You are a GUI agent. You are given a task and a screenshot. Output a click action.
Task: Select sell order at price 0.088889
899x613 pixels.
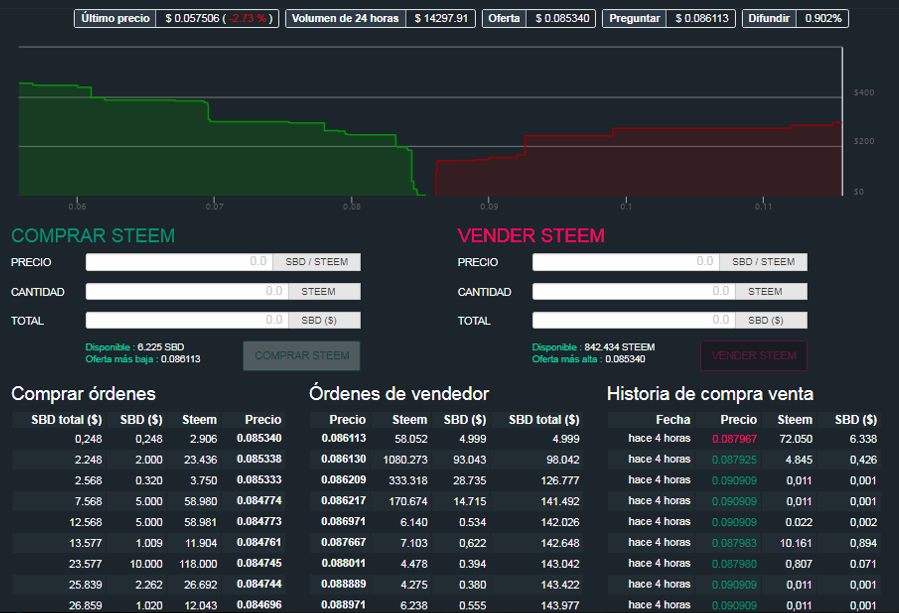(446, 584)
